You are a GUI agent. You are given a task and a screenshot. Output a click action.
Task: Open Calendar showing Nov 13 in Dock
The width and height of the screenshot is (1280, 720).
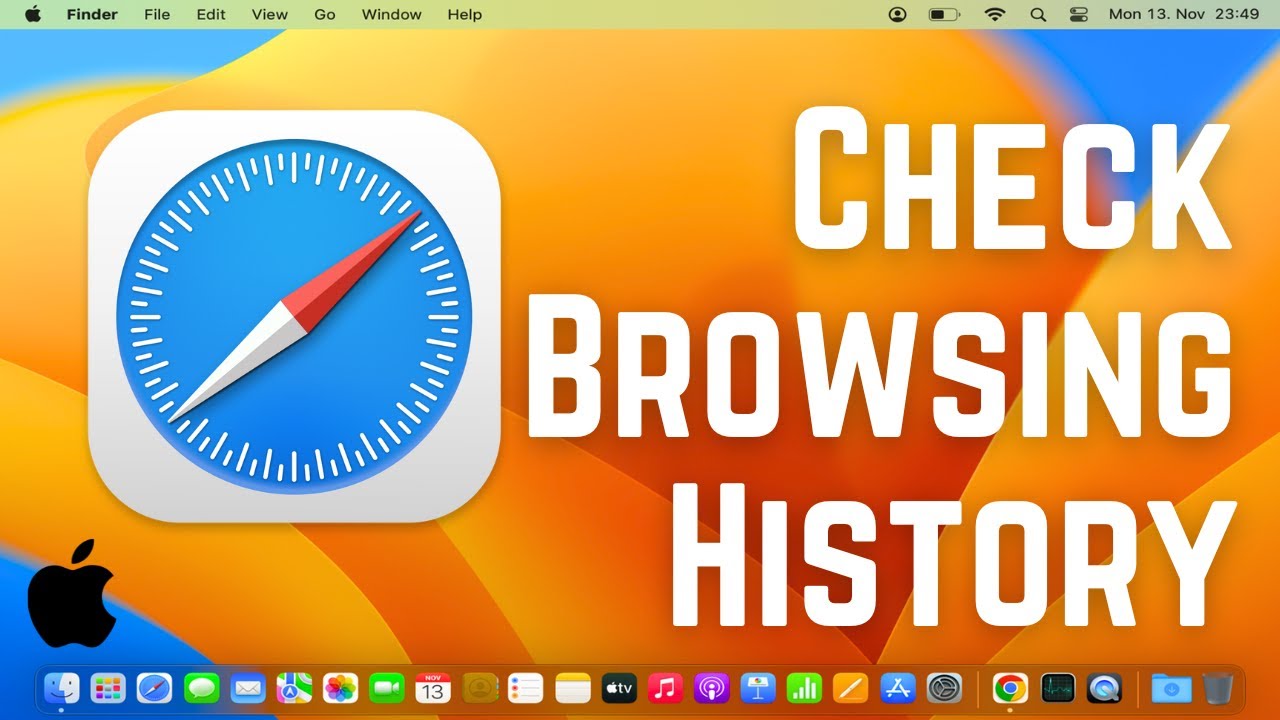pyautogui.click(x=433, y=688)
